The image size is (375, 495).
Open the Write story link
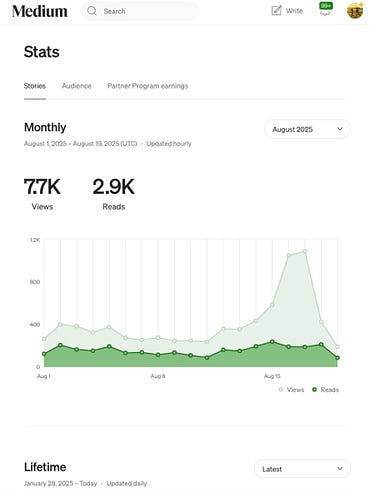(x=287, y=11)
